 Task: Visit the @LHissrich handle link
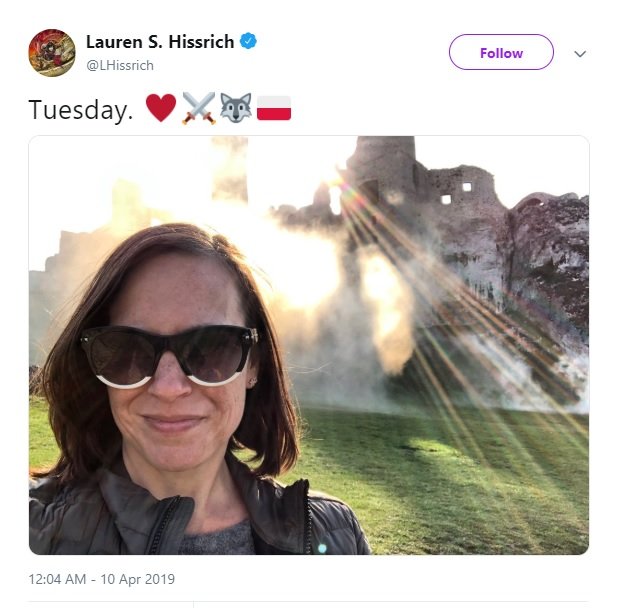click(118, 64)
